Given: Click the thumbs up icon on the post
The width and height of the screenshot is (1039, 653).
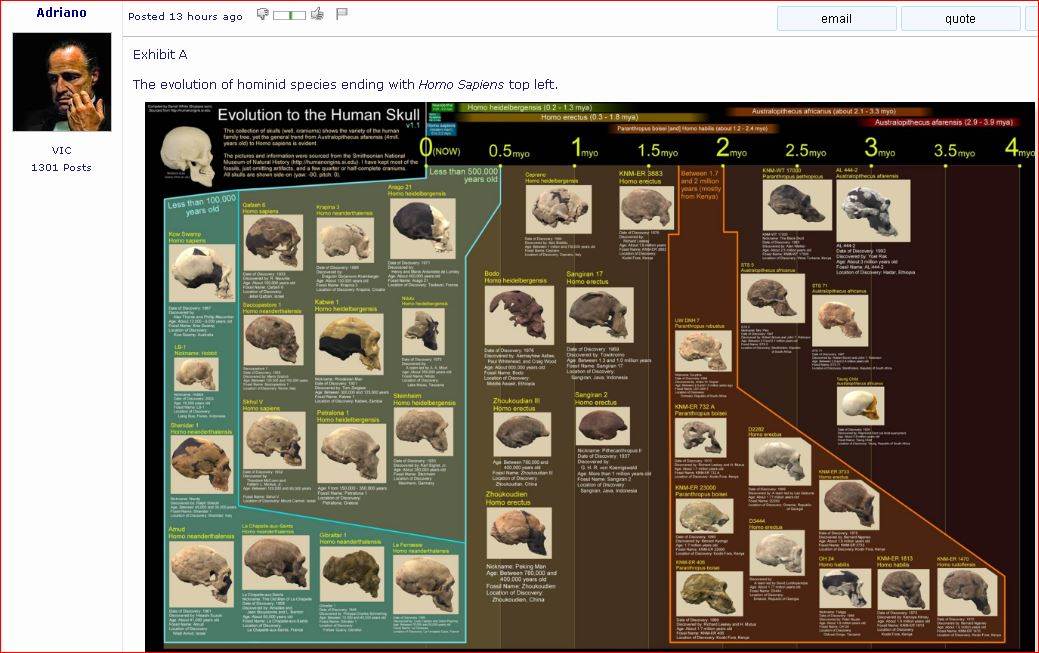Looking at the screenshot, I should [x=317, y=15].
